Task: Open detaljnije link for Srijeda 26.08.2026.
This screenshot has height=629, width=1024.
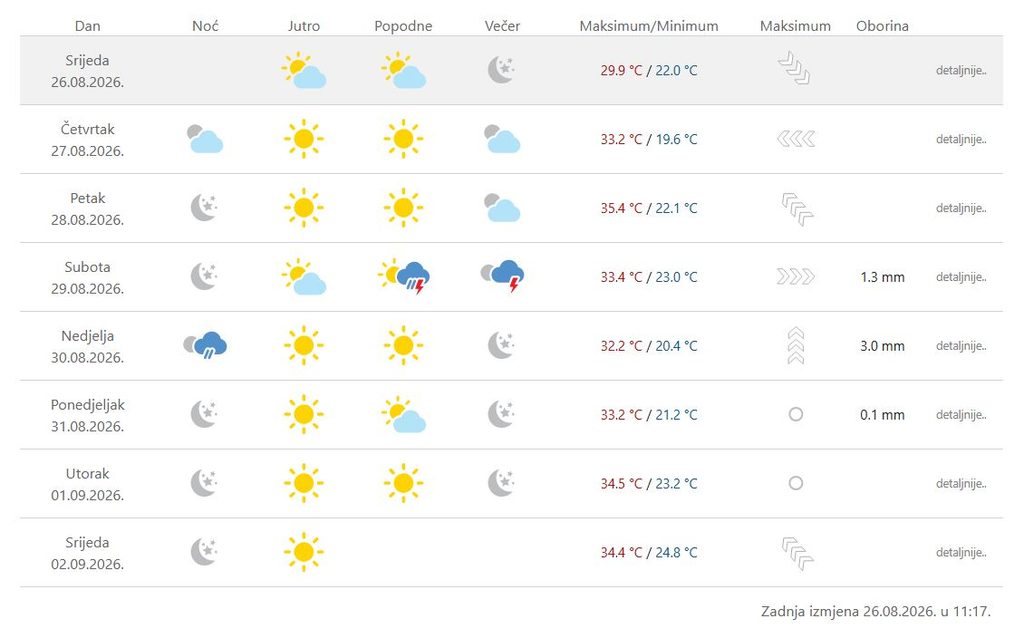Action: click(x=961, y=71)
